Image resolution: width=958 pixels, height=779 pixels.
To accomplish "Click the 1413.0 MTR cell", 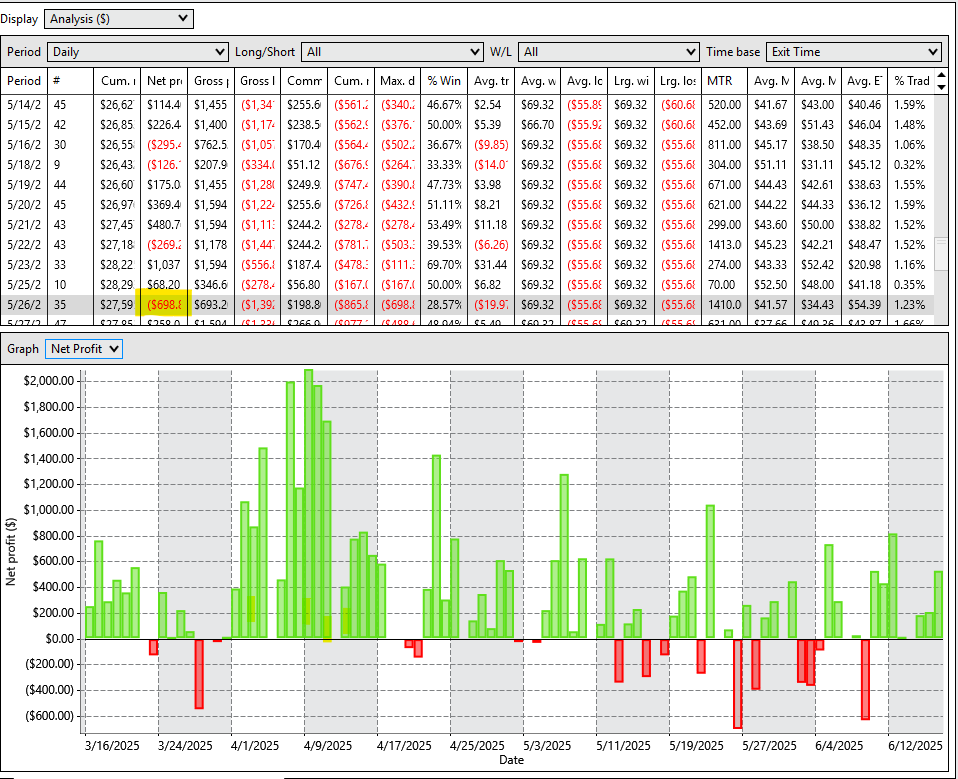I will [725, 244].
